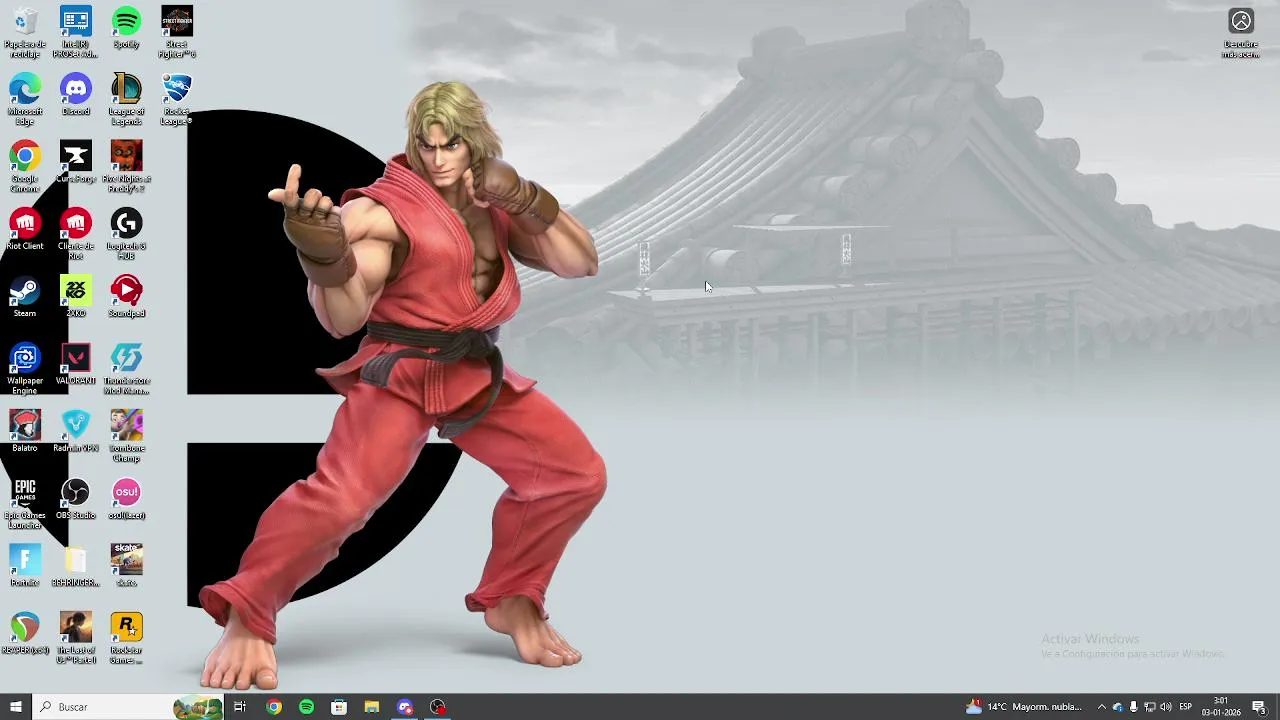Open Discord from the taskbar

click(x=405, y=707)
